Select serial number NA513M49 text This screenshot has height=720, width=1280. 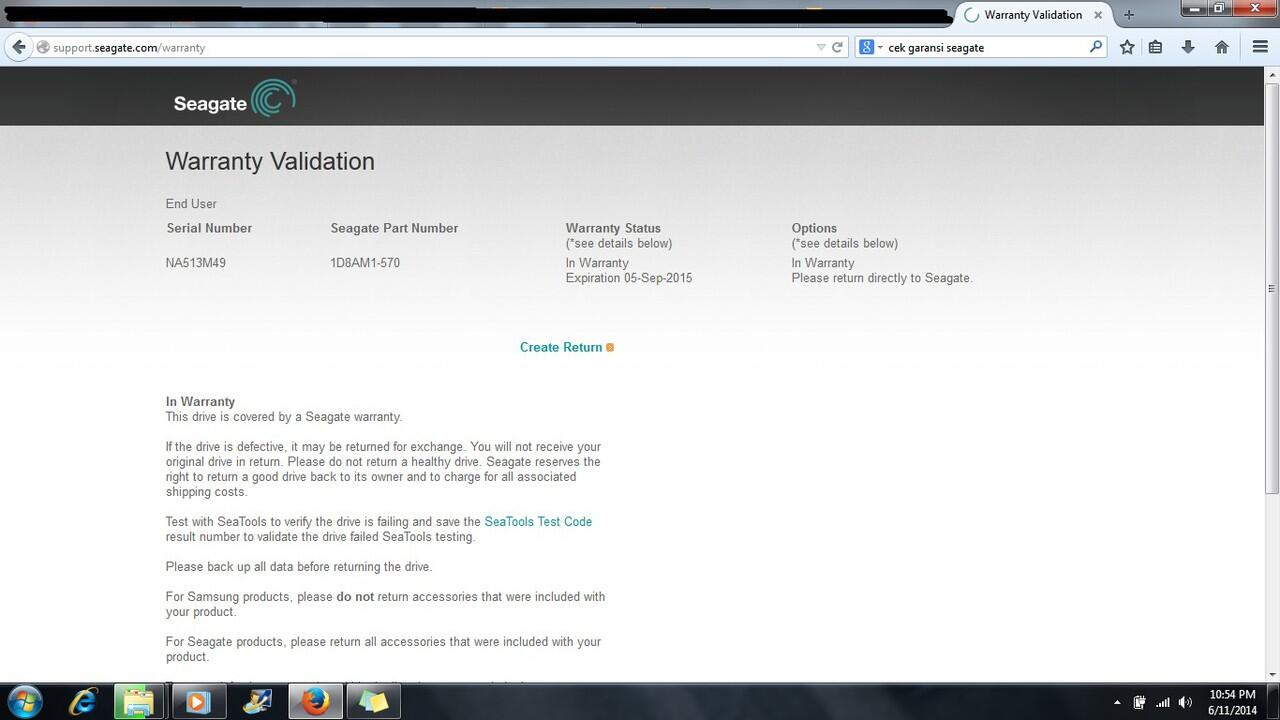pos(196,263)
